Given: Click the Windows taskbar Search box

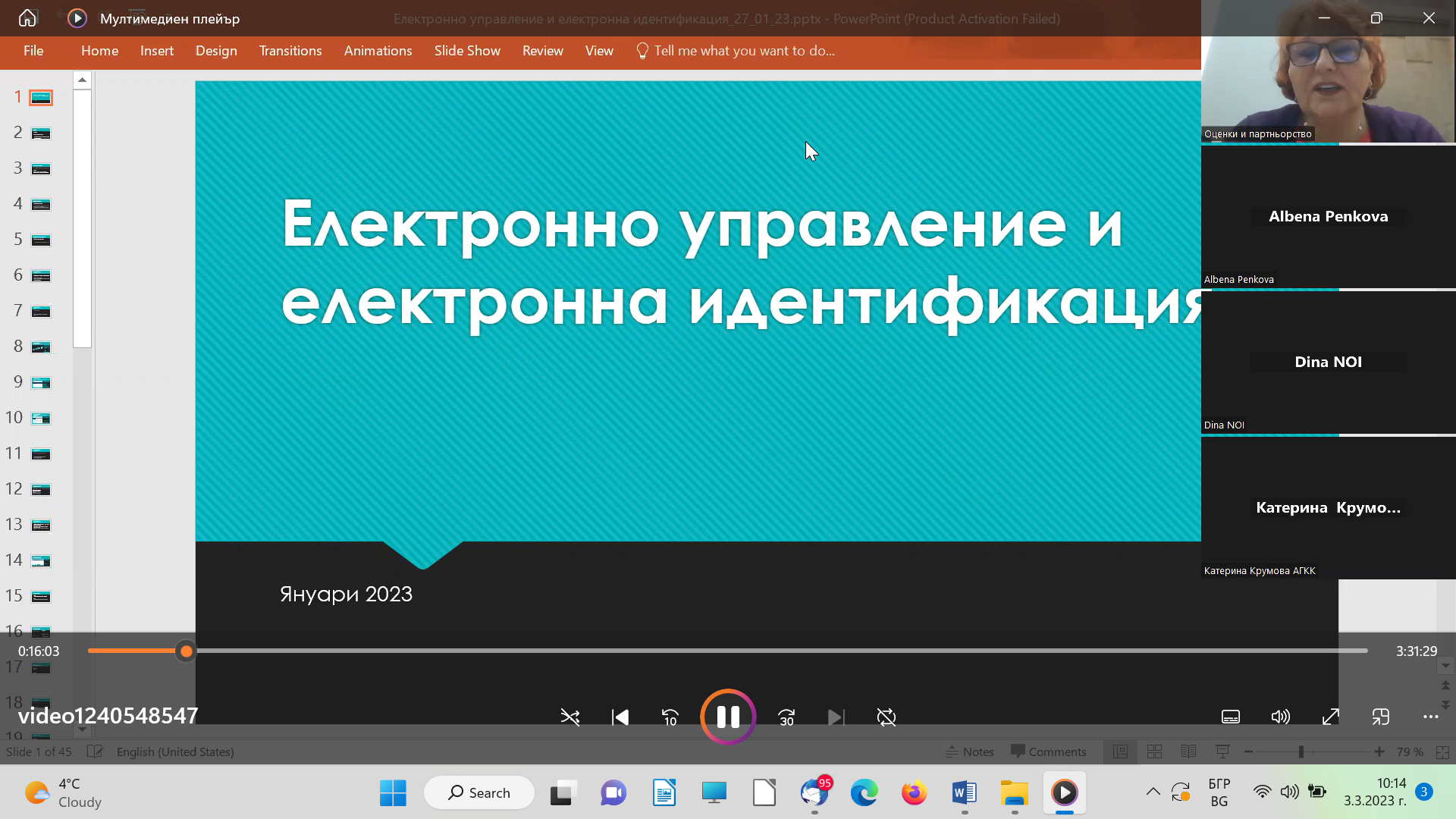Looking at the screenshot, I should point(479,792).
